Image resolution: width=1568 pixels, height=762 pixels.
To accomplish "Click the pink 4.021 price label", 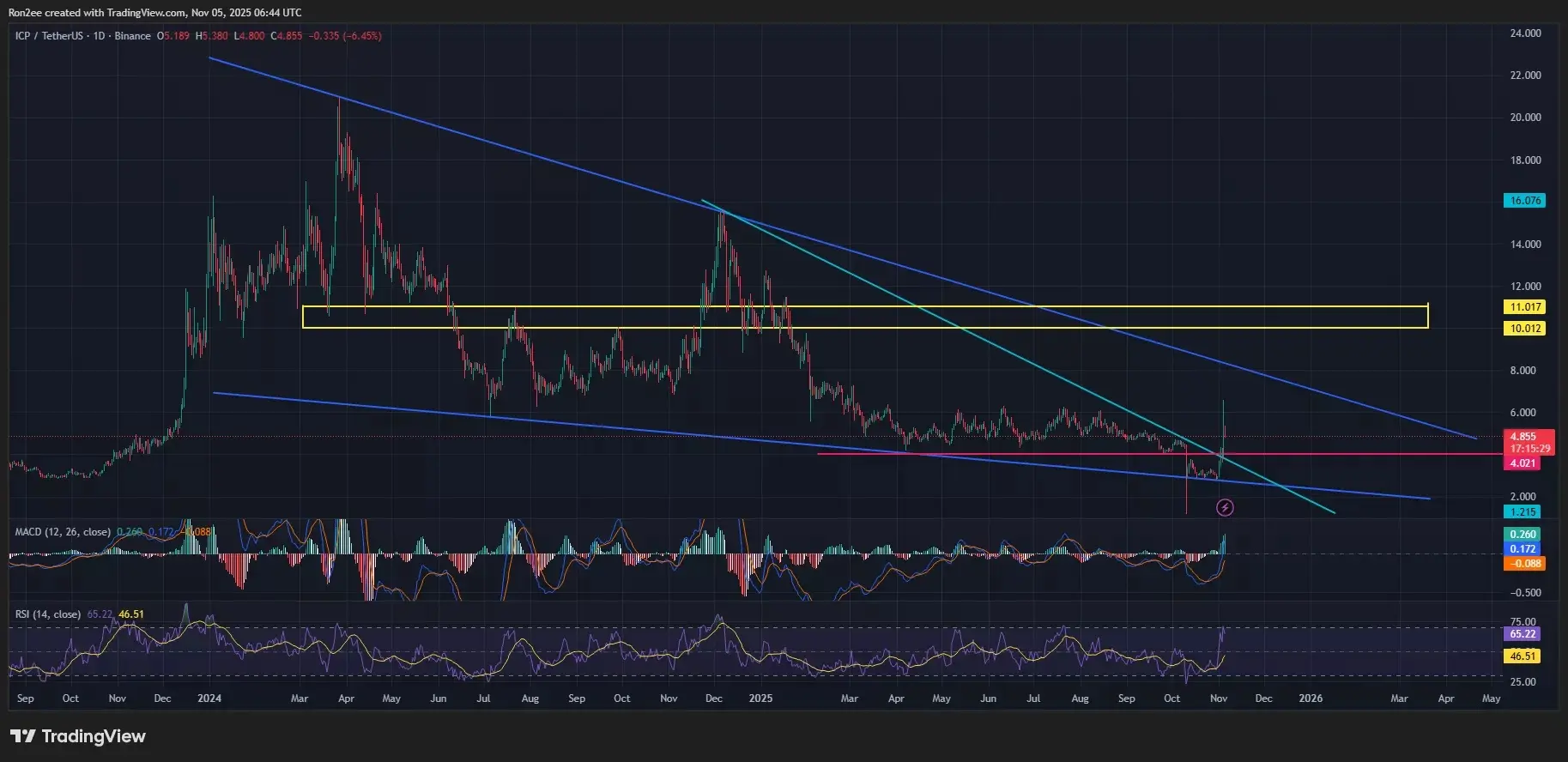I will (1523, 463).
